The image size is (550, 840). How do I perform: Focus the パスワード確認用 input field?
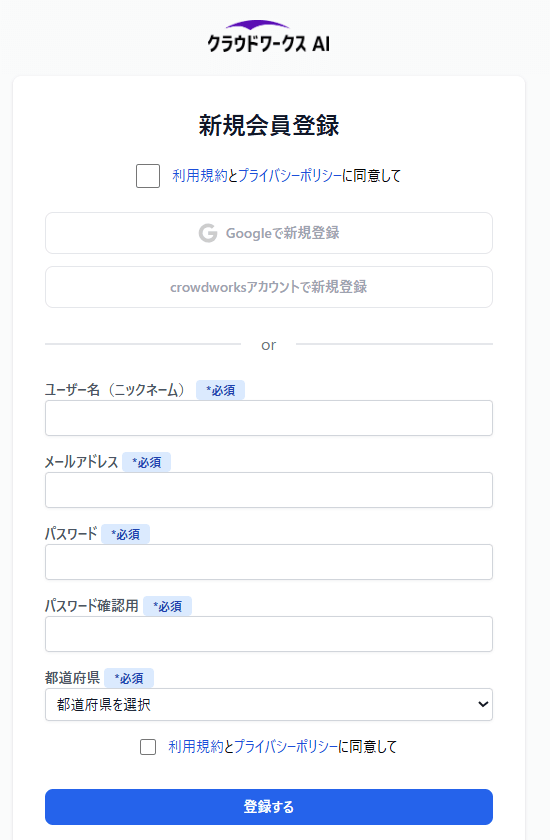coord(269,634)
